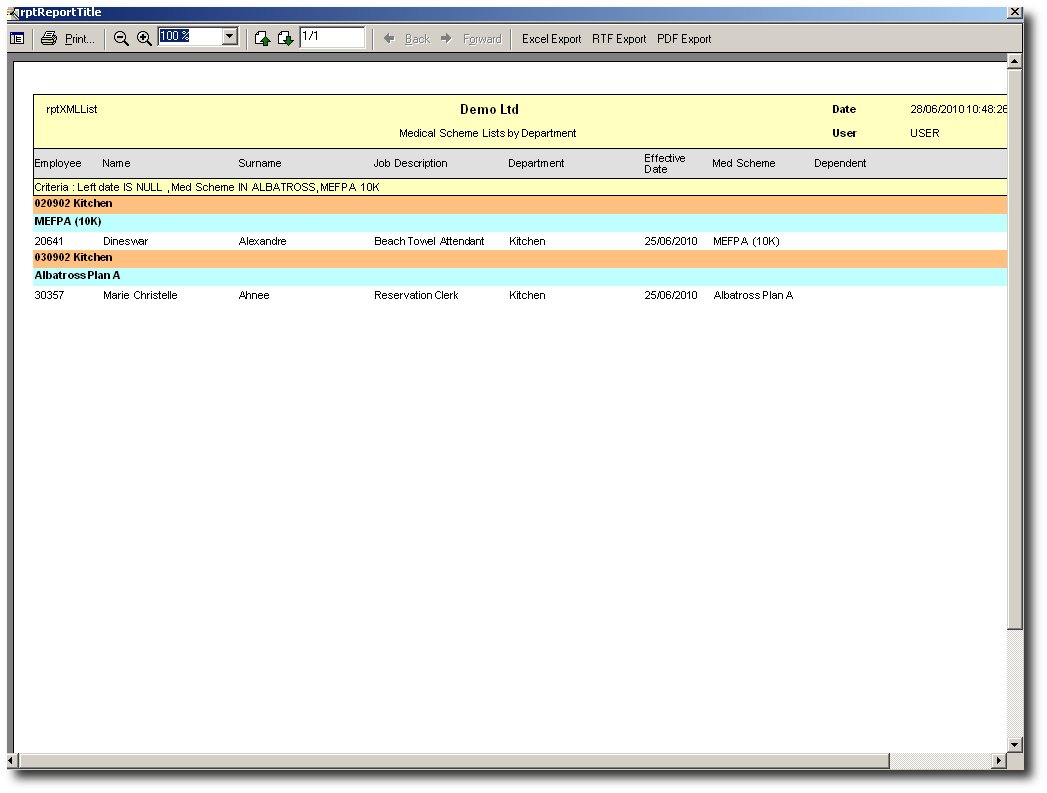Export report with Excel Export
This screenshot has height=793, width=1047.
tap(551, 39)
